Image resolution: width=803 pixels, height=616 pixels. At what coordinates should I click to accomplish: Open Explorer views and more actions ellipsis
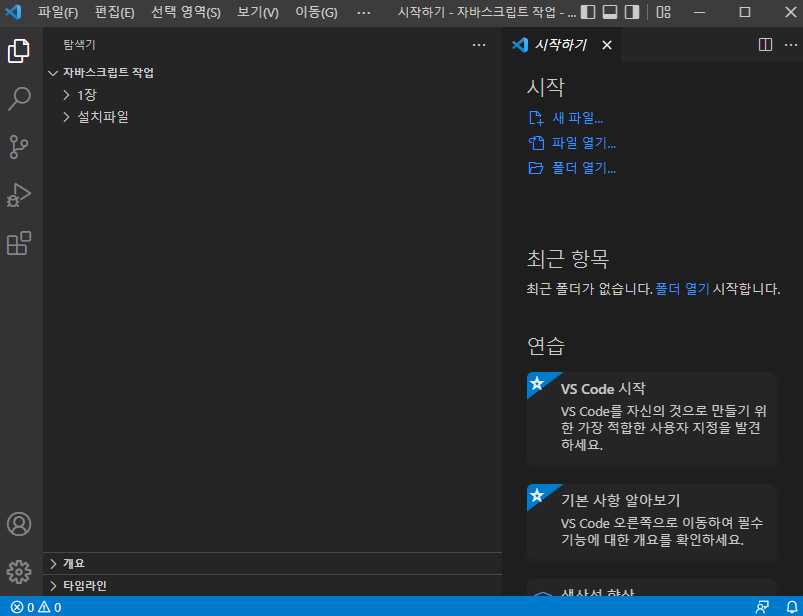pyautogui.click(x=479, y=45)
